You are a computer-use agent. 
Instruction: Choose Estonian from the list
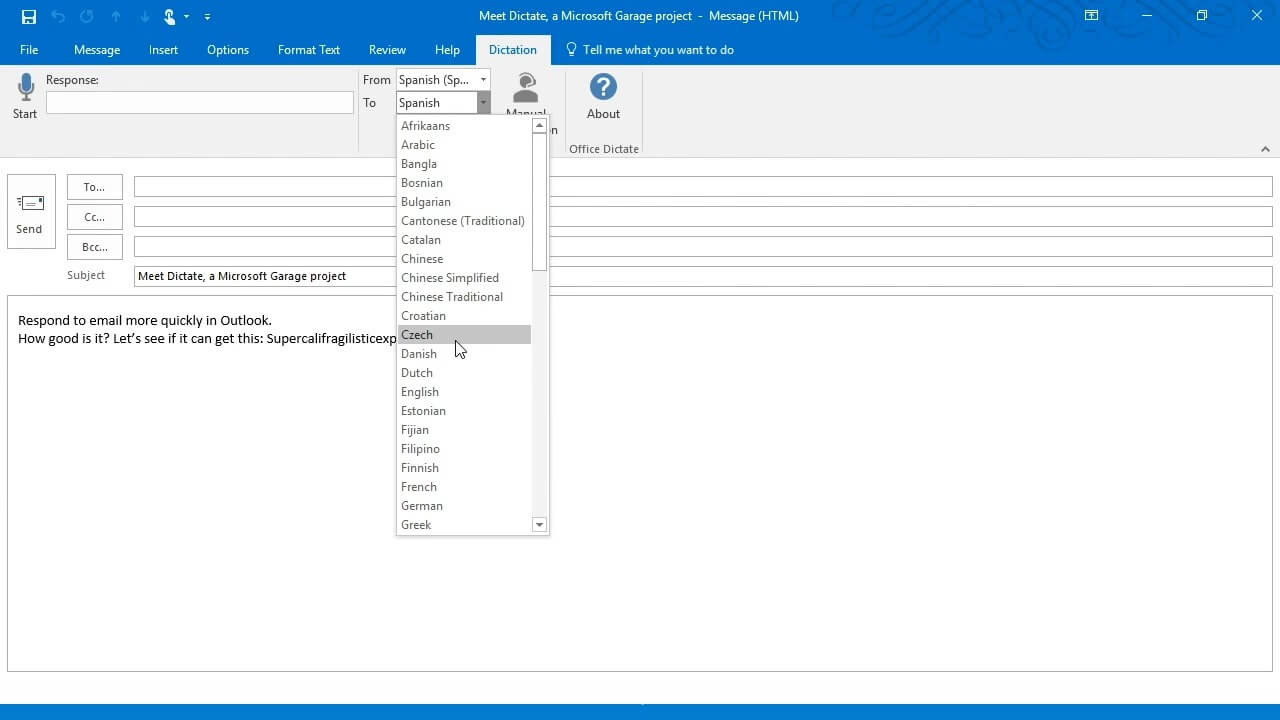point(464,411)
